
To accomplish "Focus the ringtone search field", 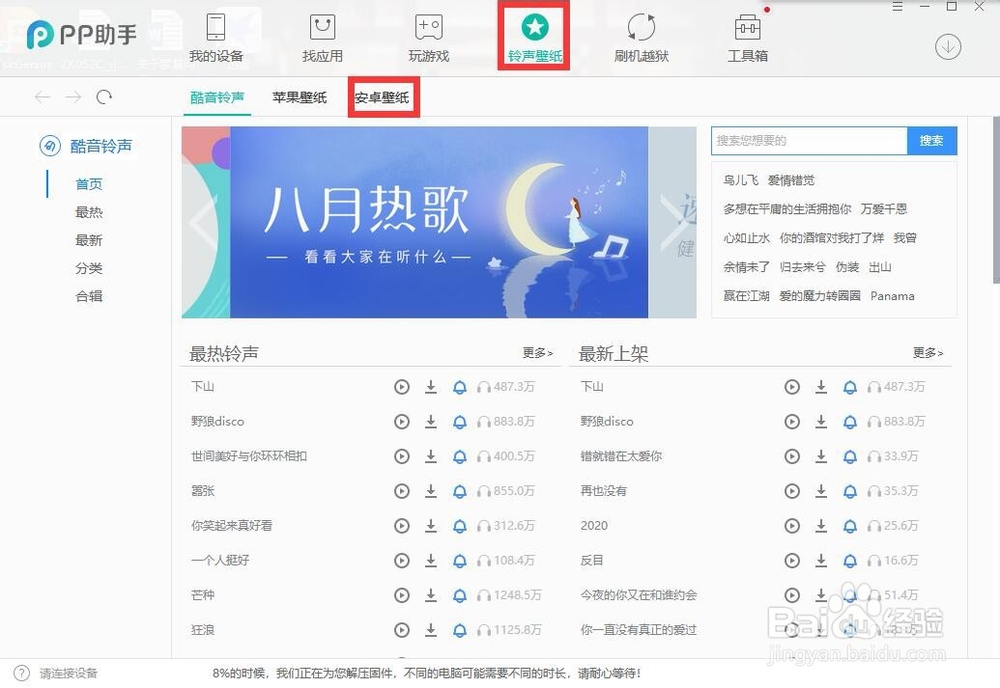I will click(809, 140).
